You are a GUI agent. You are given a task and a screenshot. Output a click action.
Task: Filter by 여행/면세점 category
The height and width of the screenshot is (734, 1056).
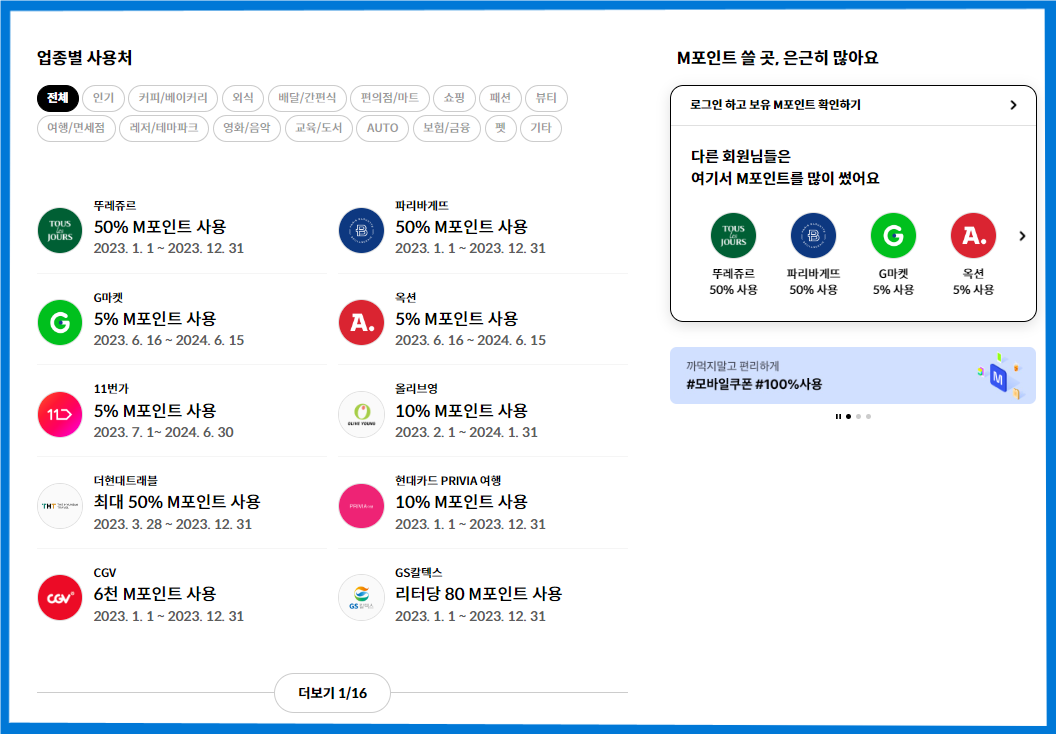point(76,128)
